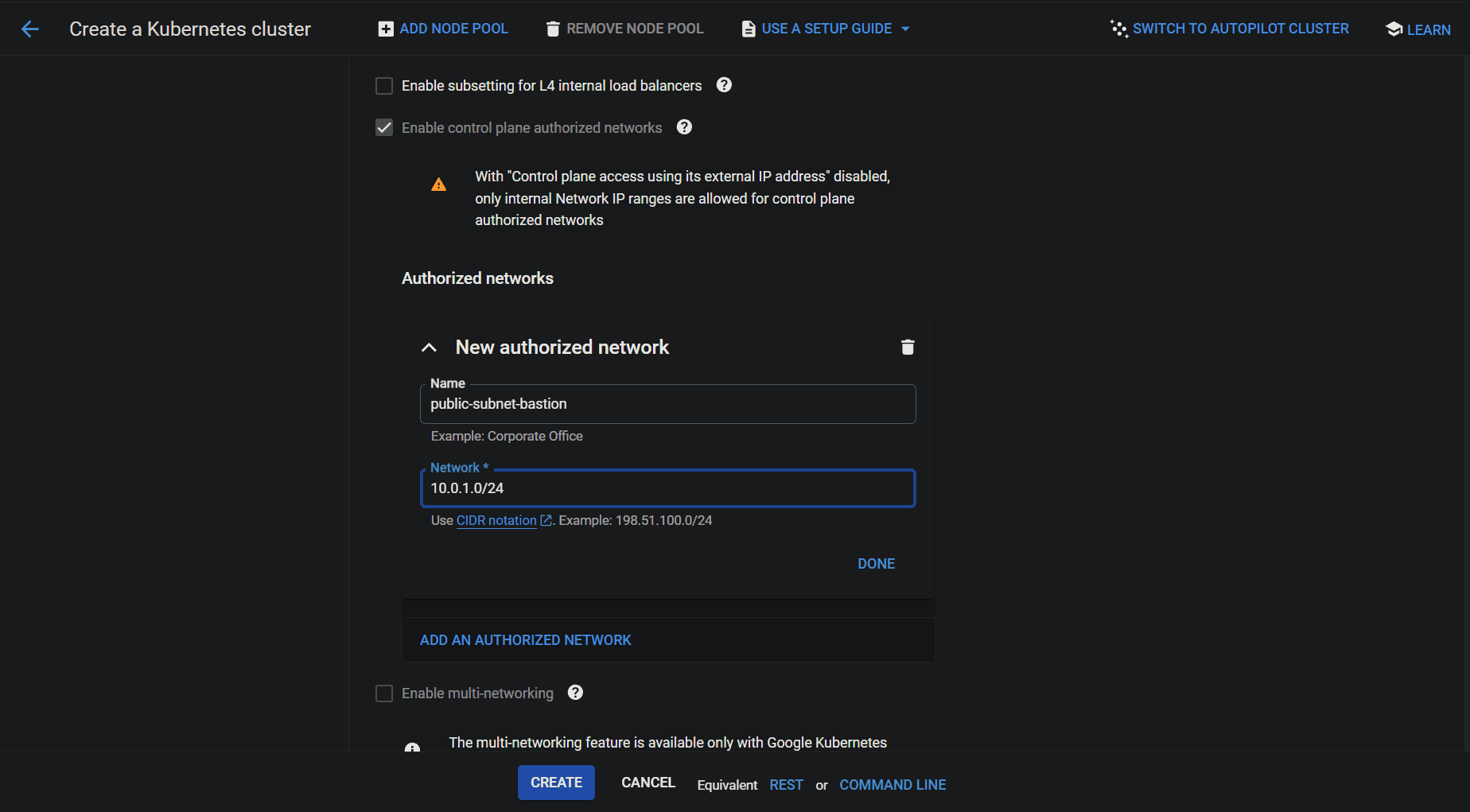Click the public-subnet-bastion Name field
Image resolution: width=1470 pixels, height=812 pixels.
coord(667,404)
